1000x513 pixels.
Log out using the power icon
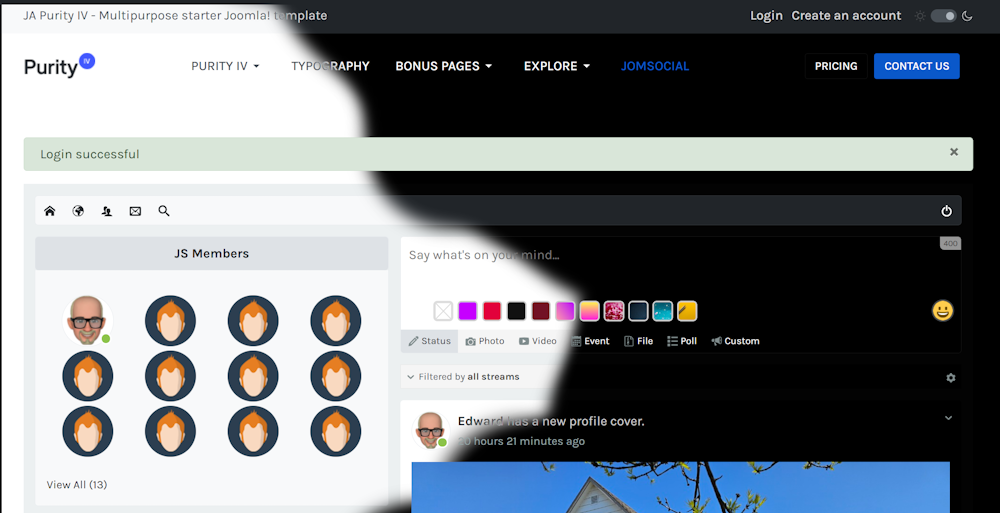click(x=946, y=211)
